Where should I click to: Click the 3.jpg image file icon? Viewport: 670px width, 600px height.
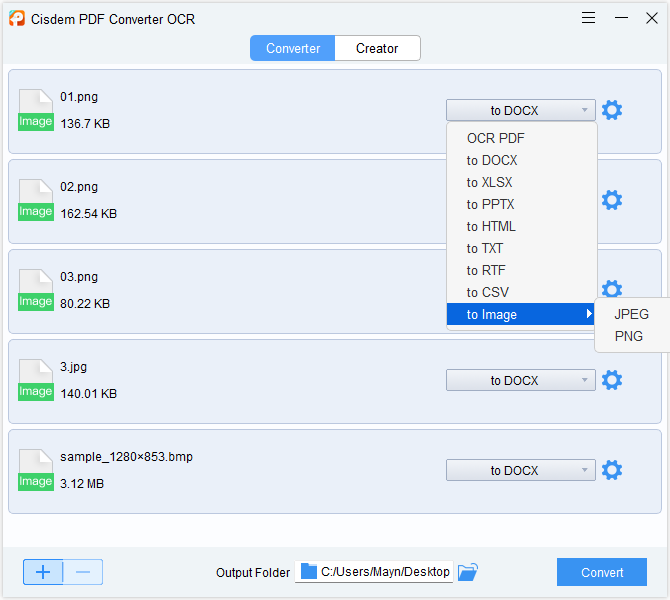click(36, 380)
